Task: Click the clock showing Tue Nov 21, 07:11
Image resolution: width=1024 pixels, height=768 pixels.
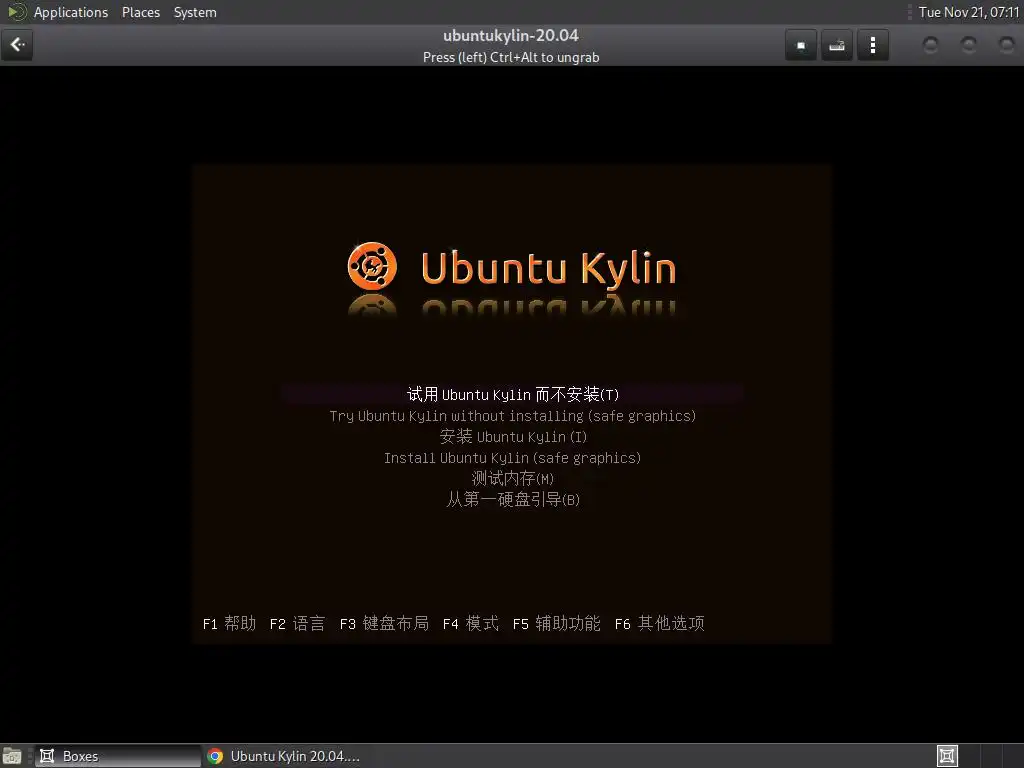Action: point(968,12)
